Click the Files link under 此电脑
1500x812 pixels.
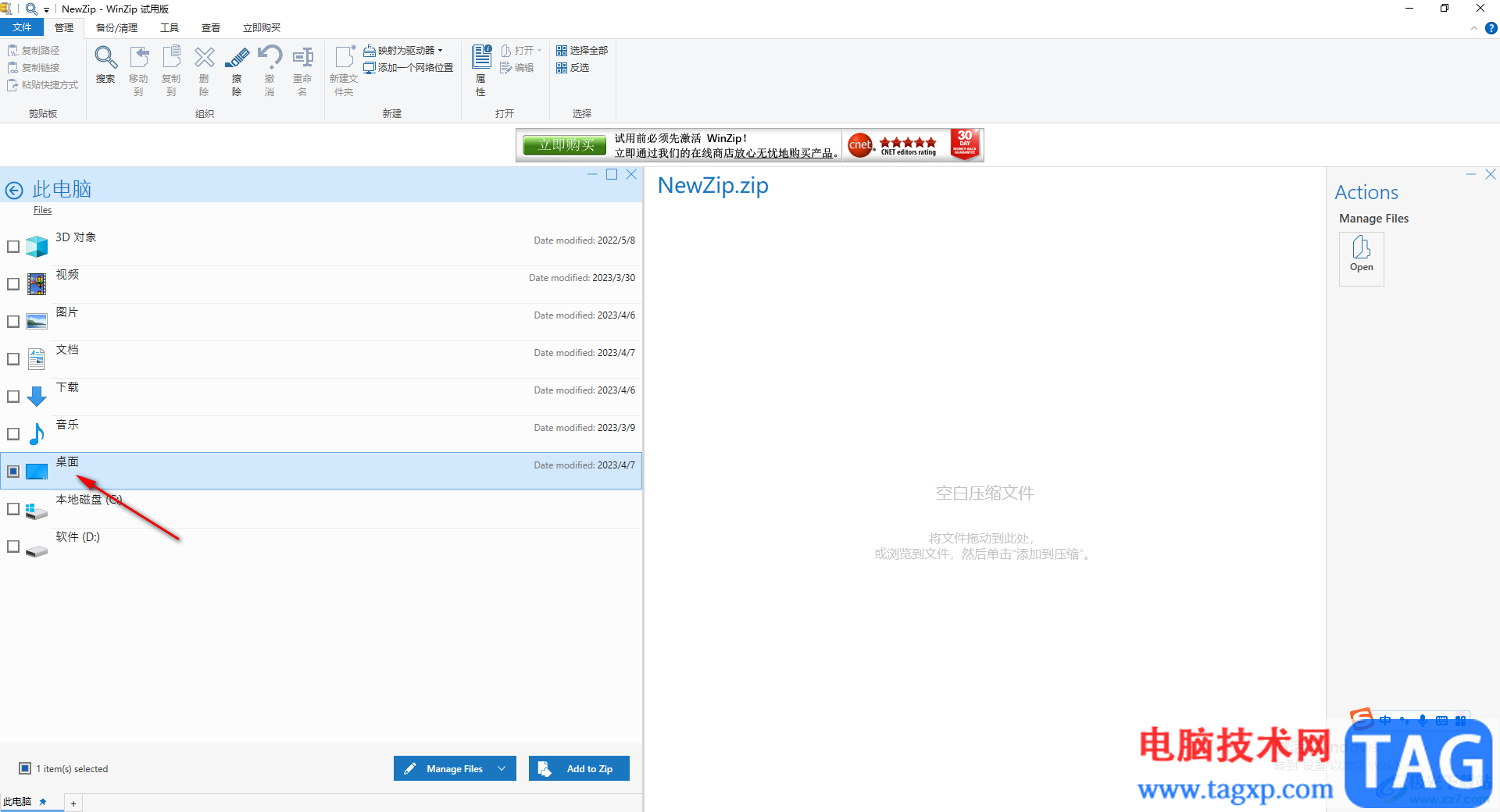point(43,210)
